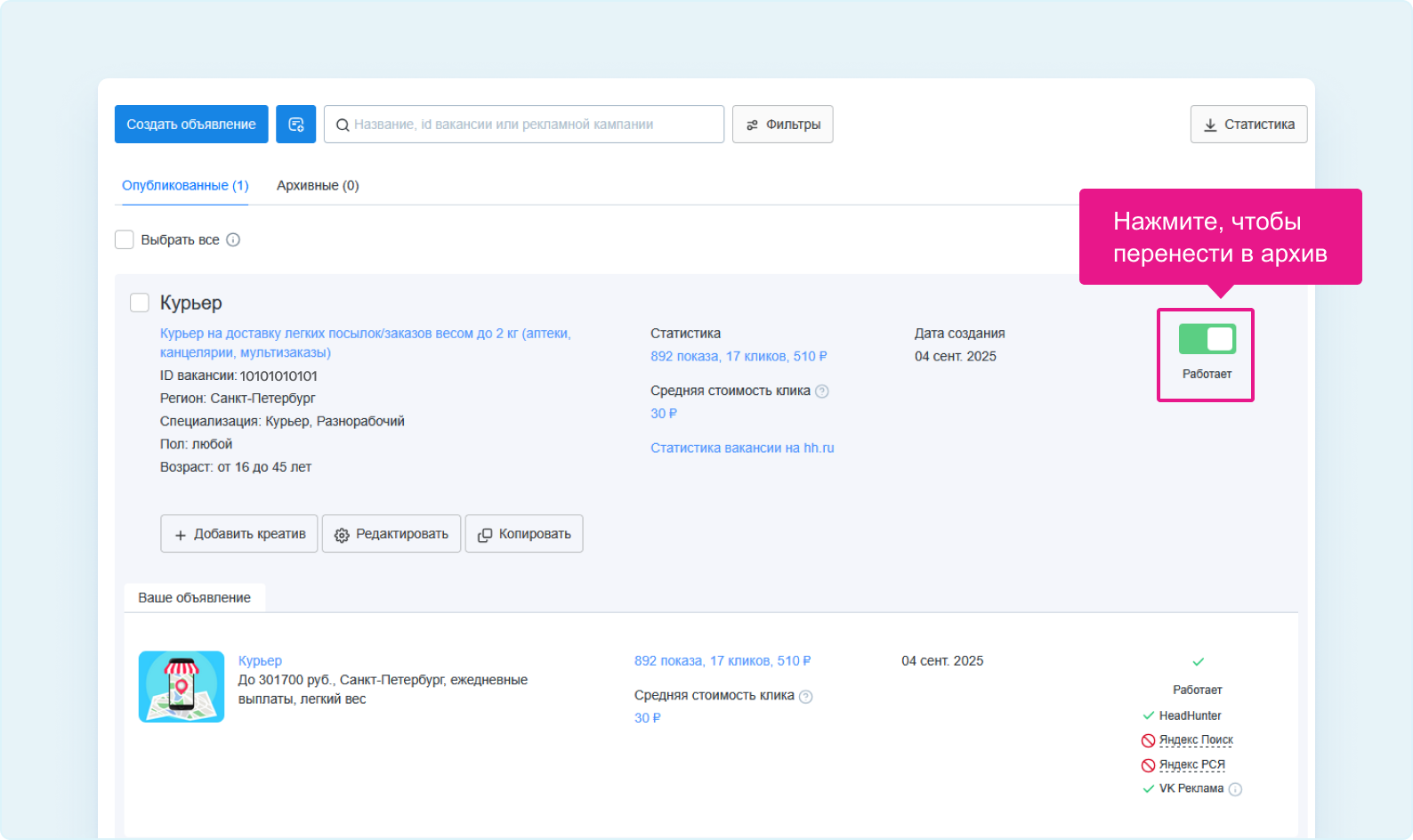Open the Фильтры filter panel
The image size is (1413, 840).
pos(782,125)
